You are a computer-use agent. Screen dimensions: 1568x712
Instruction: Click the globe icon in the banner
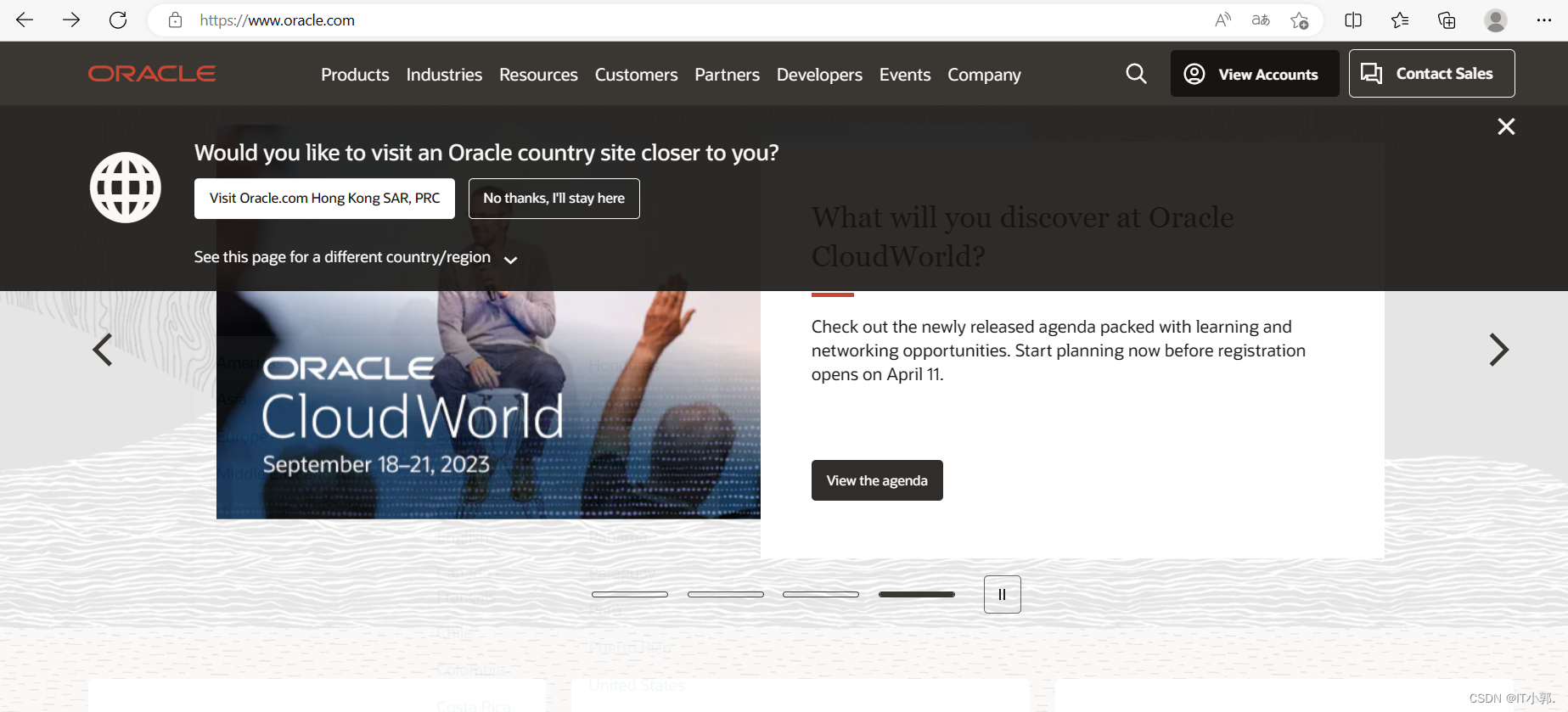tap(126, 188)
